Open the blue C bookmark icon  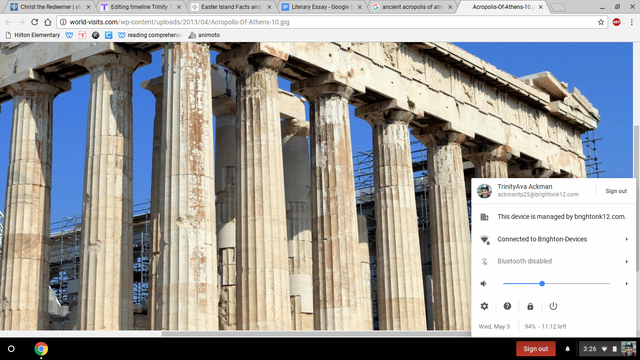point(109,35)
